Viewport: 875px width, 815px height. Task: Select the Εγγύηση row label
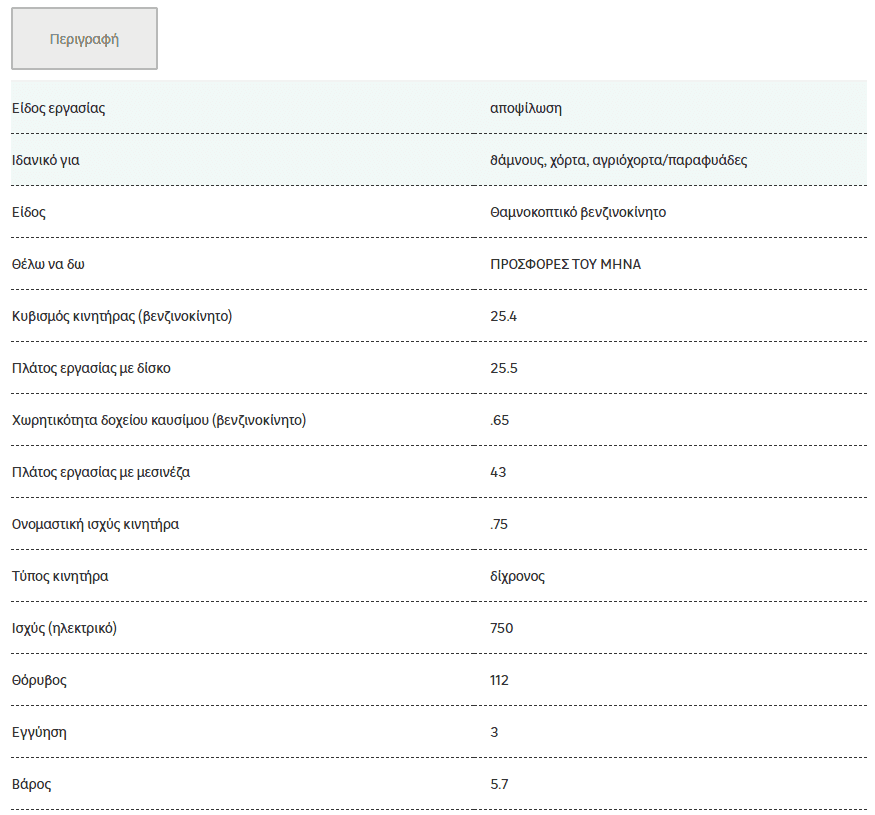pos(39,732)
